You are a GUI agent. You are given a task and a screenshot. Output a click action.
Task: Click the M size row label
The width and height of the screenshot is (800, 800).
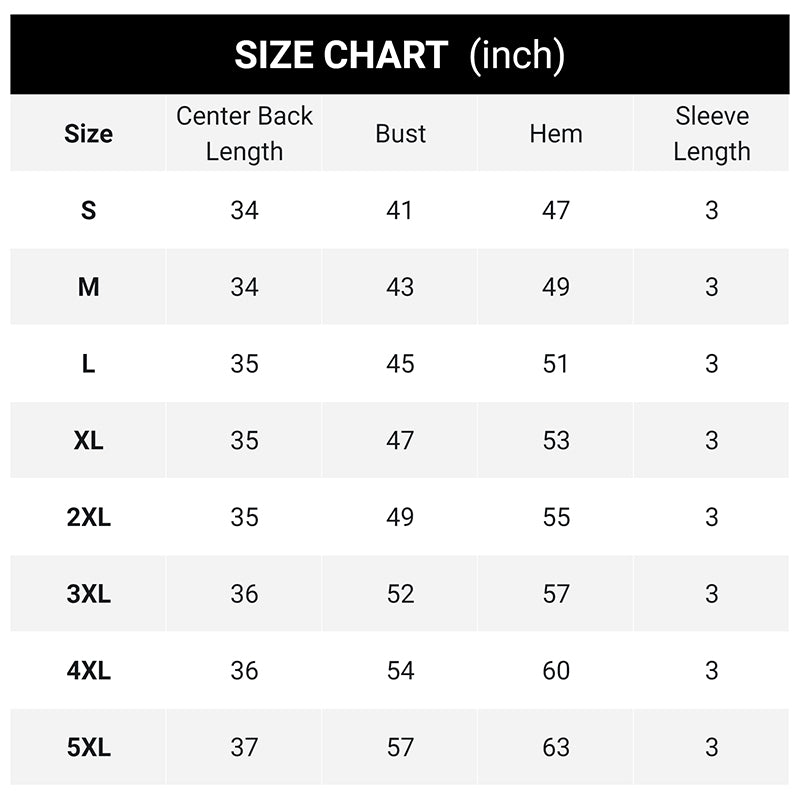(88, 287)
